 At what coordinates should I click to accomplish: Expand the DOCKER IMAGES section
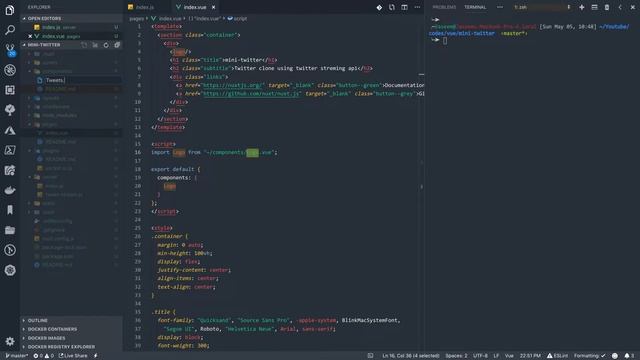coord(46,338)
